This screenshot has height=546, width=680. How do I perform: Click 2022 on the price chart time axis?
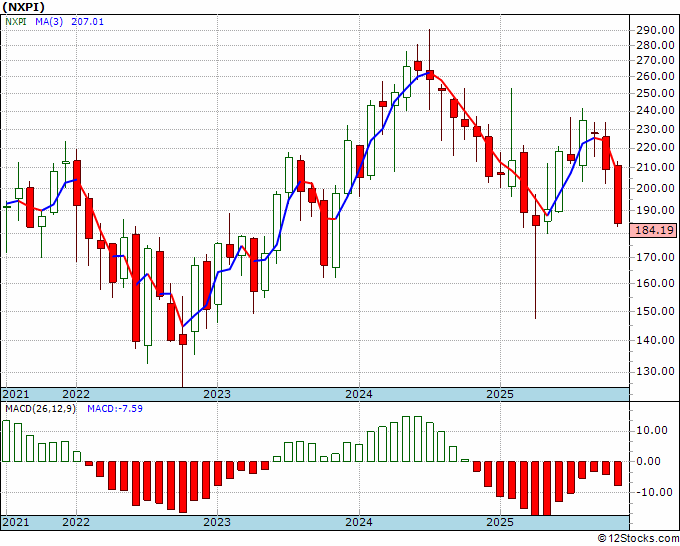[76, 394]
